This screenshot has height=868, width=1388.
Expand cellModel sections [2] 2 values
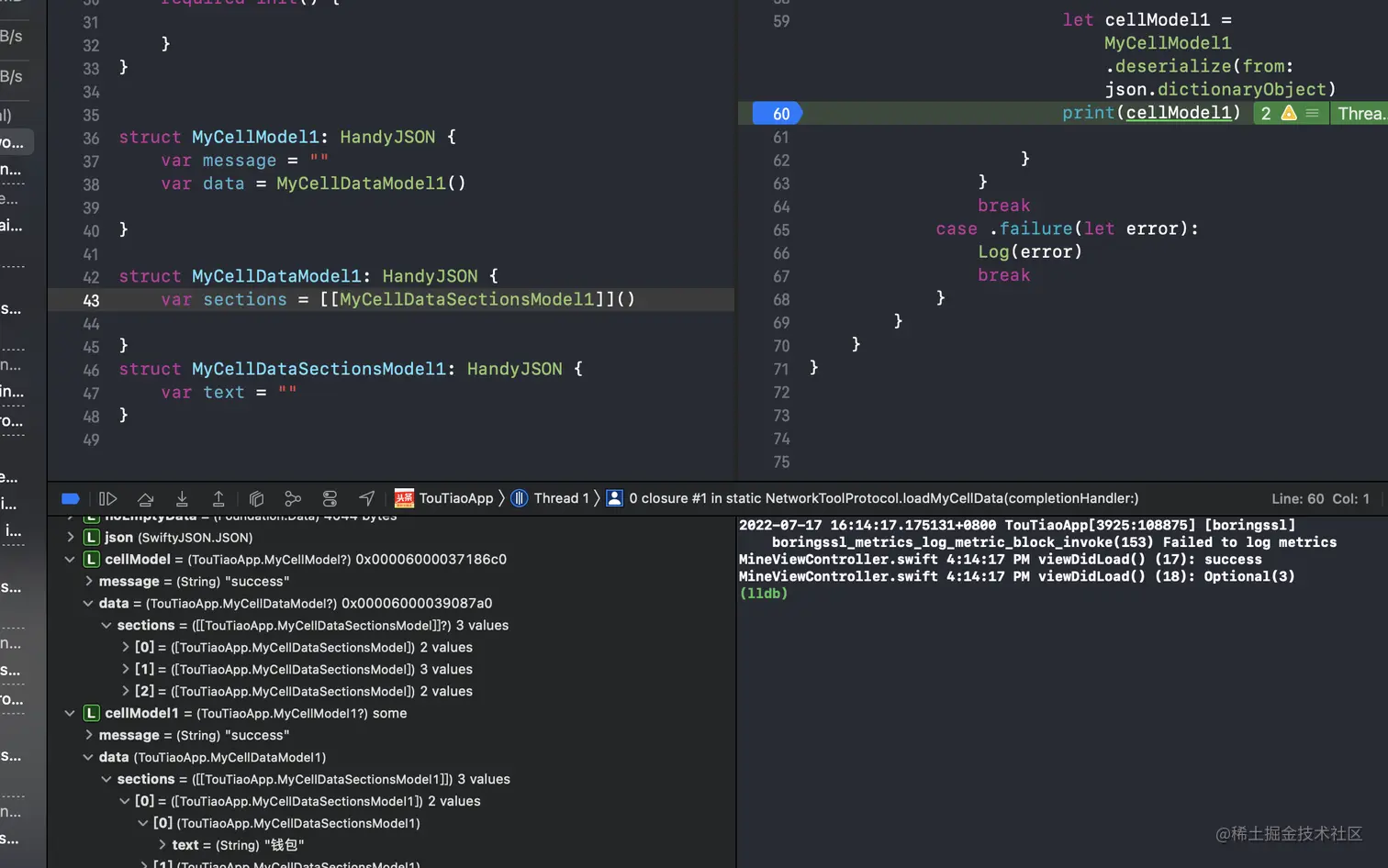pos(126,691)
